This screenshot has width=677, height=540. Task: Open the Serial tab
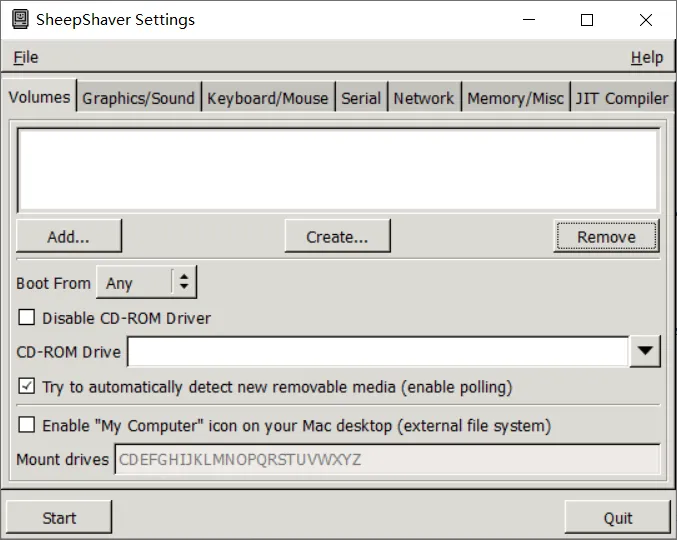(361, 98)
